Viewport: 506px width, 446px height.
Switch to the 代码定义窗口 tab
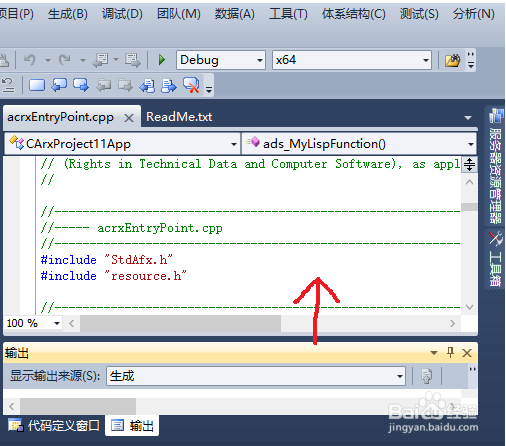point(54,426)
